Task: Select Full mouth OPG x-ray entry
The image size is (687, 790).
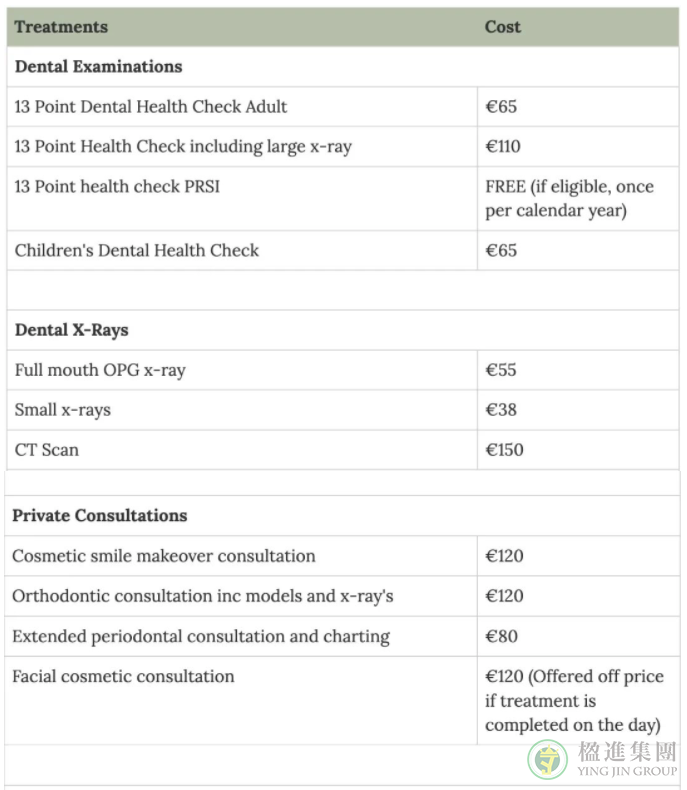Action: click(100, 370)
